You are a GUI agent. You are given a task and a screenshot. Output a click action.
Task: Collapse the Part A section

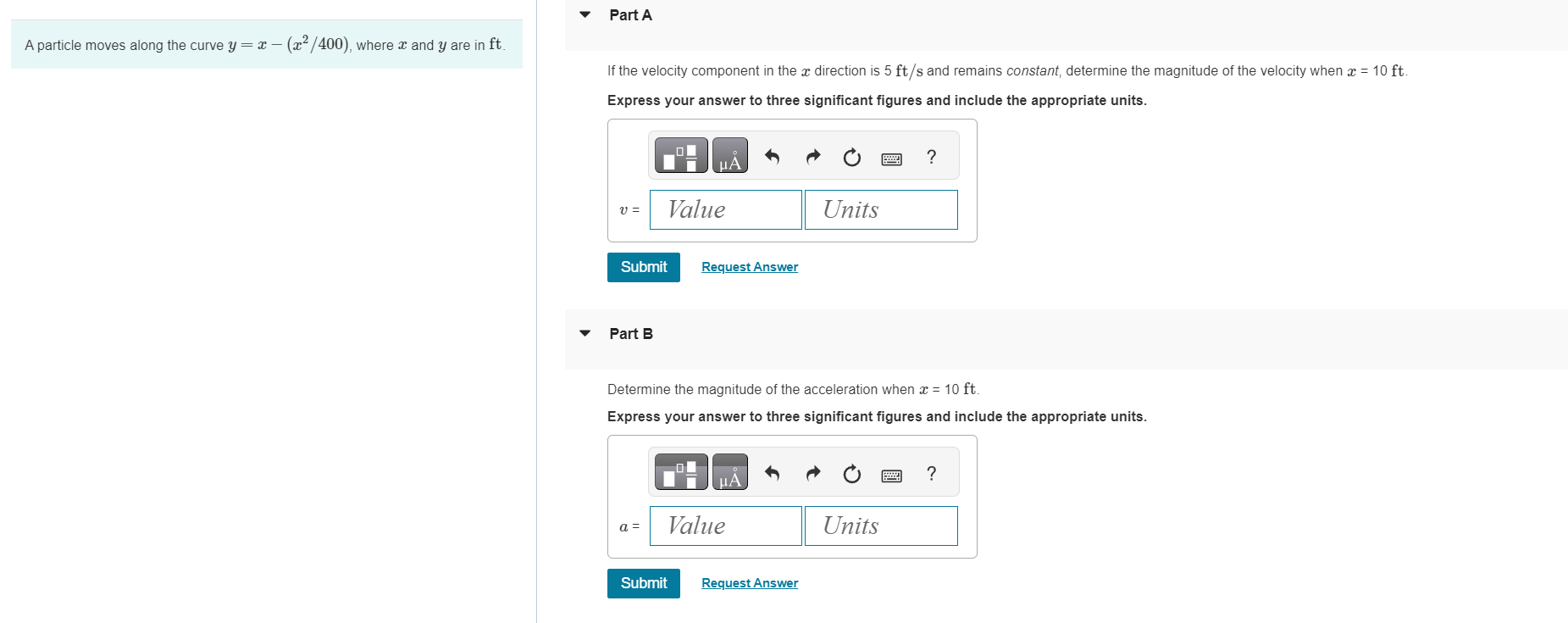click(584, 14)
